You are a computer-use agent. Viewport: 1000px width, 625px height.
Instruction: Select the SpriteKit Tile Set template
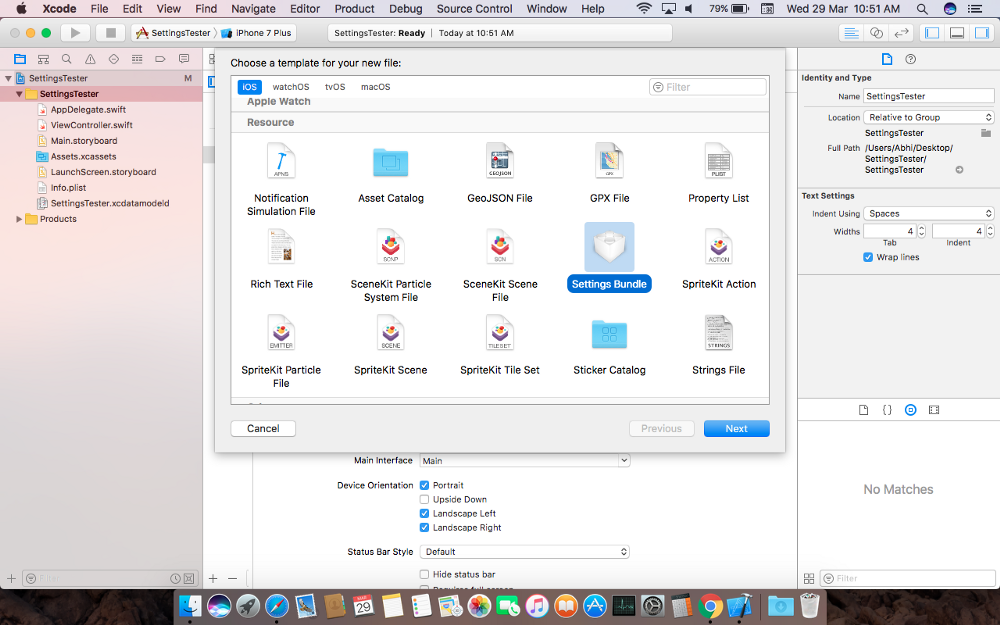499,346
